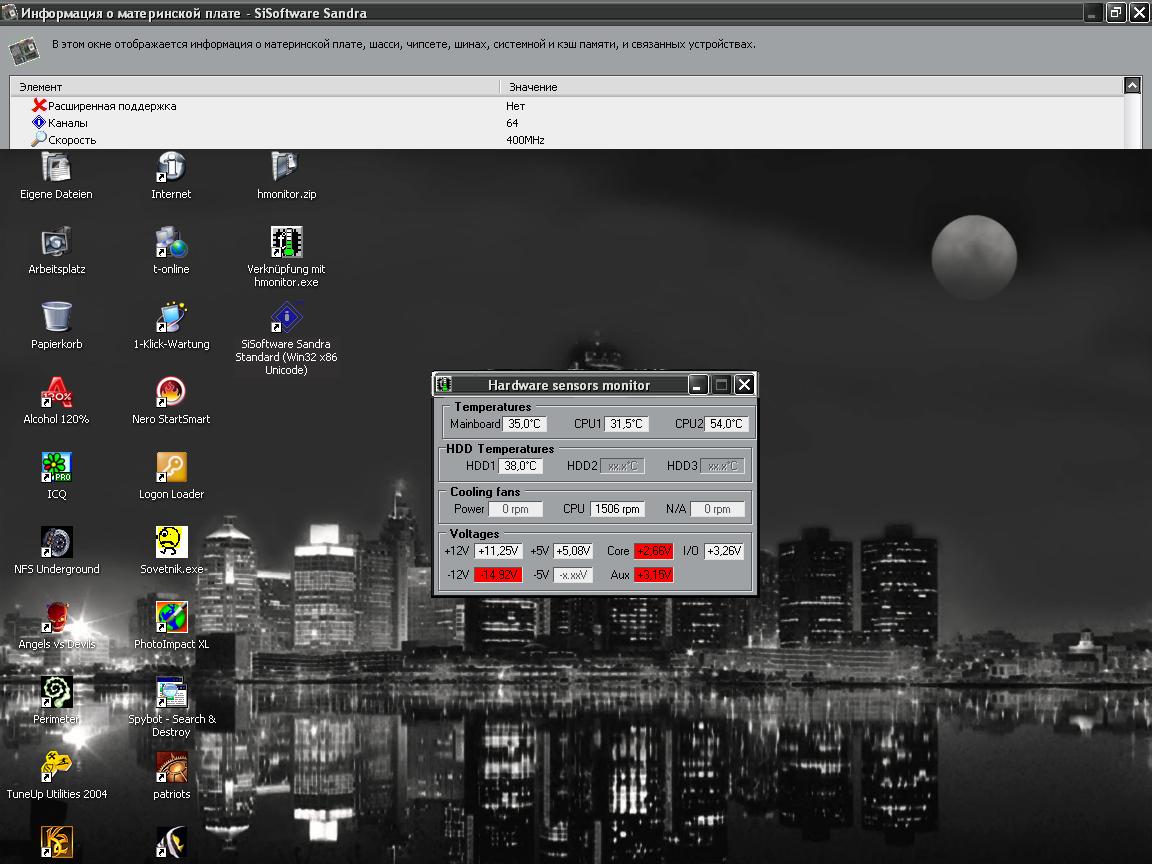The image size is (1152, 864).
Task: Click the +5V voltage value +5,08V
Action: pyautogui.click(x=573, y=551)
